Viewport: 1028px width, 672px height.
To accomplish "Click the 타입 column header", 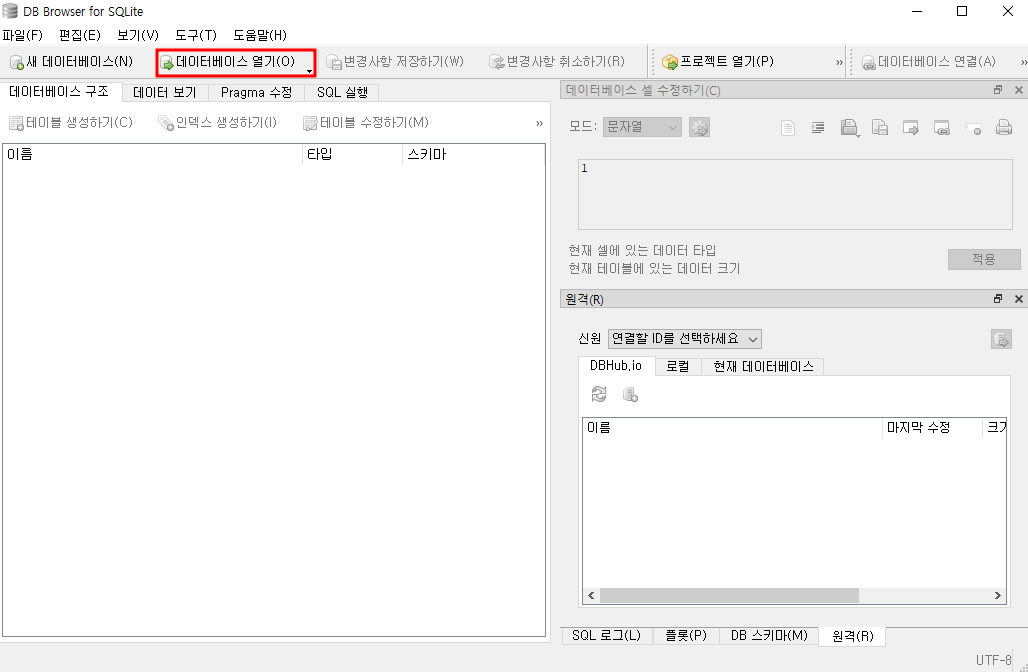I will click(352, 155).
